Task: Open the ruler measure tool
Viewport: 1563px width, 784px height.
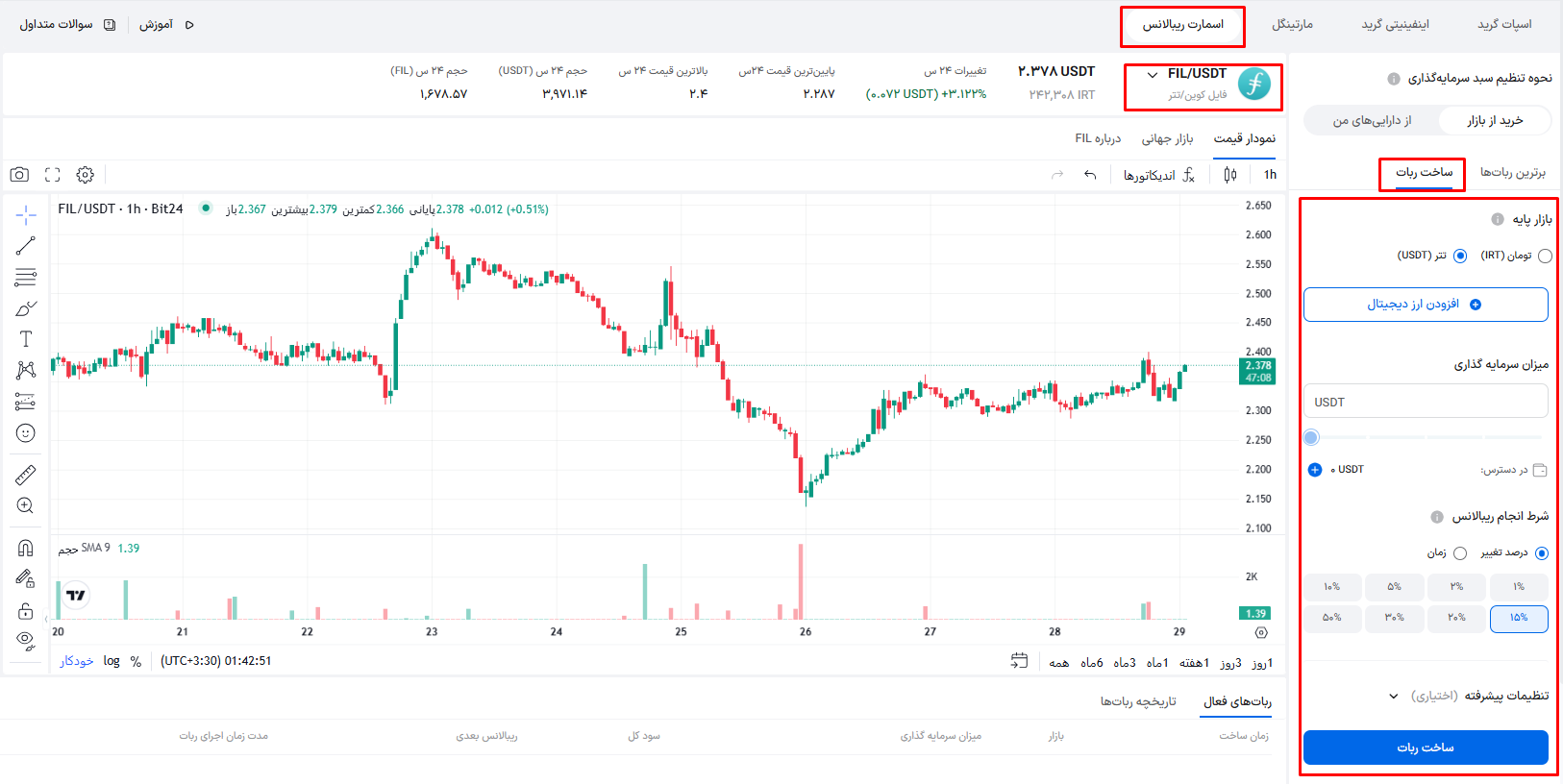Action: pyautogui.click(x=26, y=475)
